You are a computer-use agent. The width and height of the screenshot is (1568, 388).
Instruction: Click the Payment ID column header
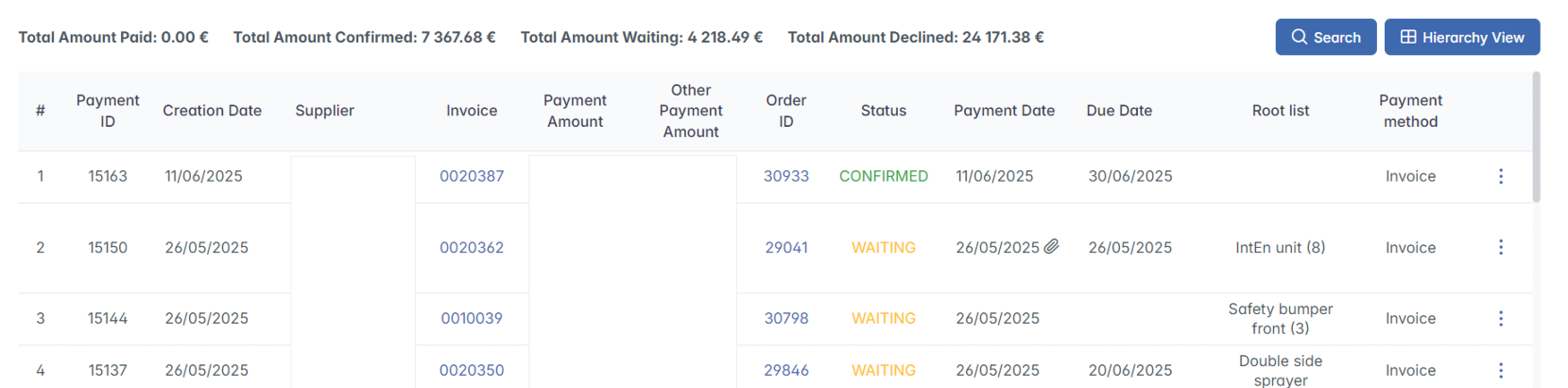[x=108, y=111]
